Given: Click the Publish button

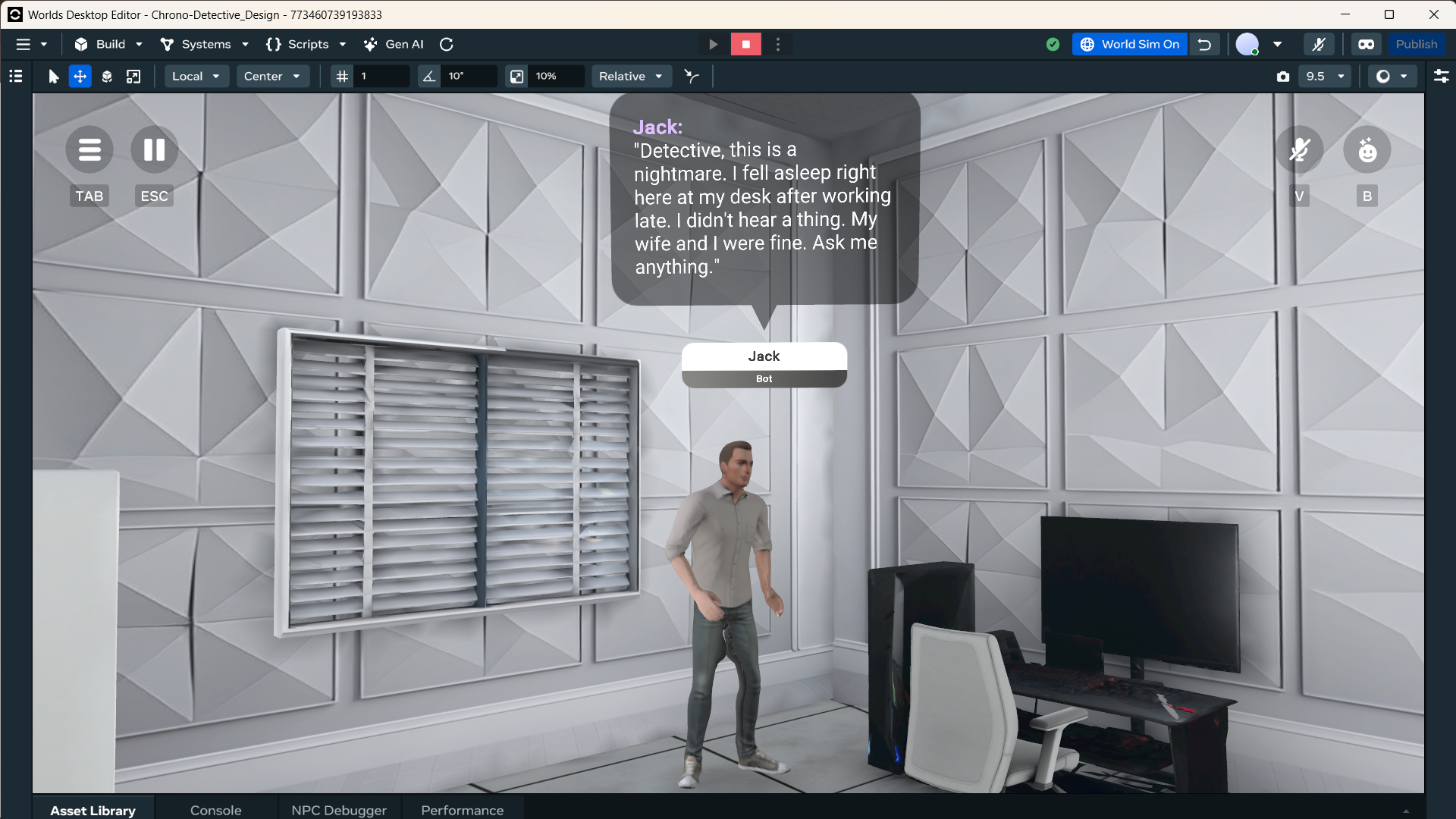Looking at the screenshot, I should click(1416, 44).
